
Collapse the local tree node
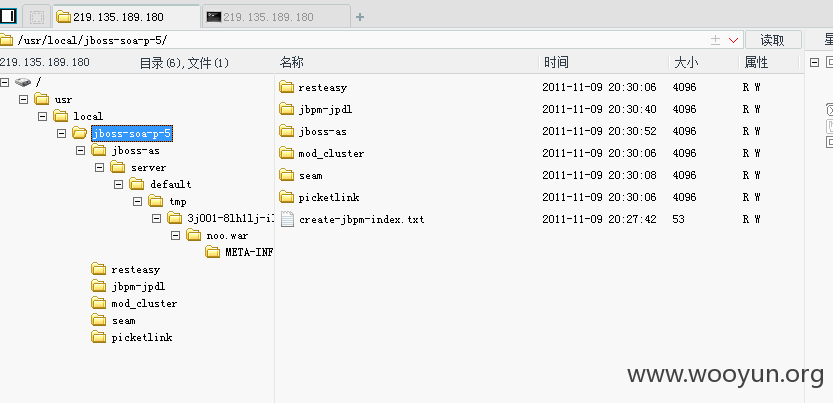42,116
